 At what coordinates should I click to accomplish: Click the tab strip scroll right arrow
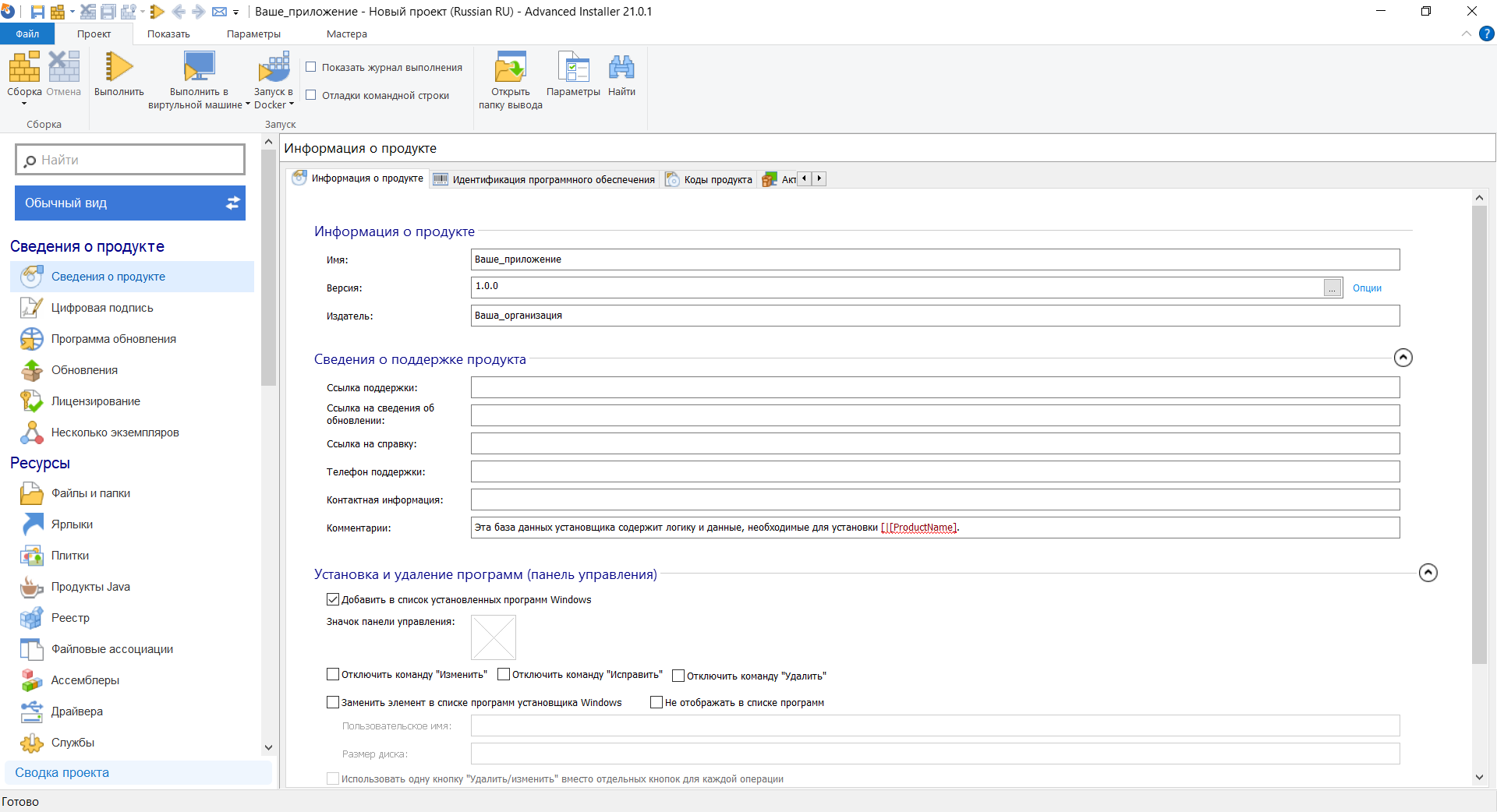click(819, 178)
